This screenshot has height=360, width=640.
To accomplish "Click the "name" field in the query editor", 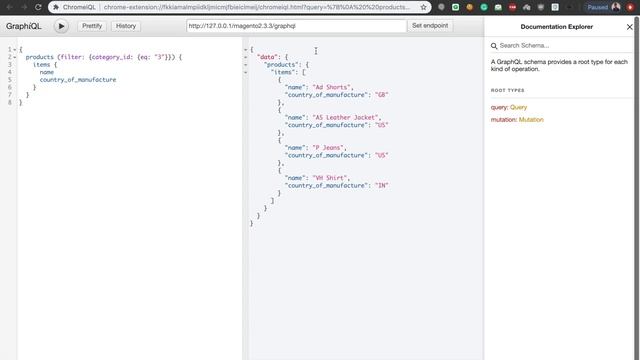I will coord(47,72).
